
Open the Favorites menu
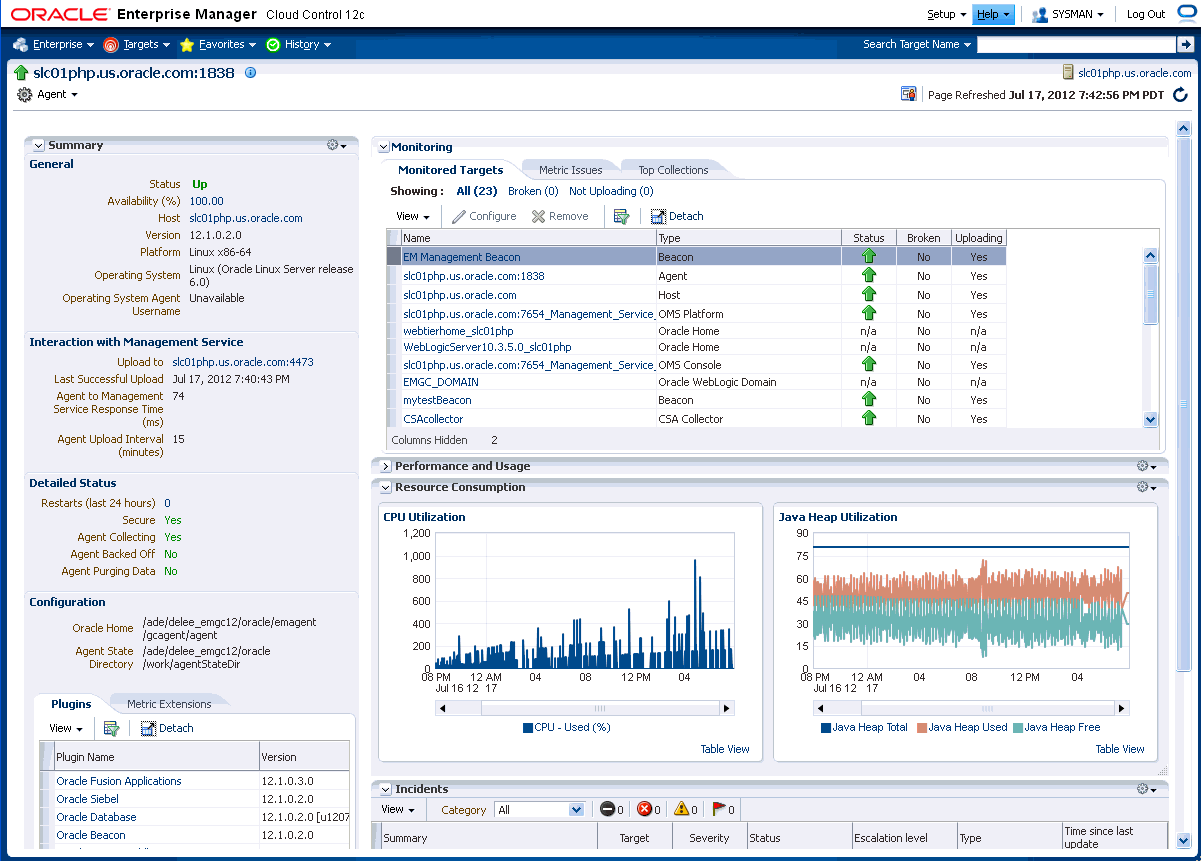coord(219,44)
